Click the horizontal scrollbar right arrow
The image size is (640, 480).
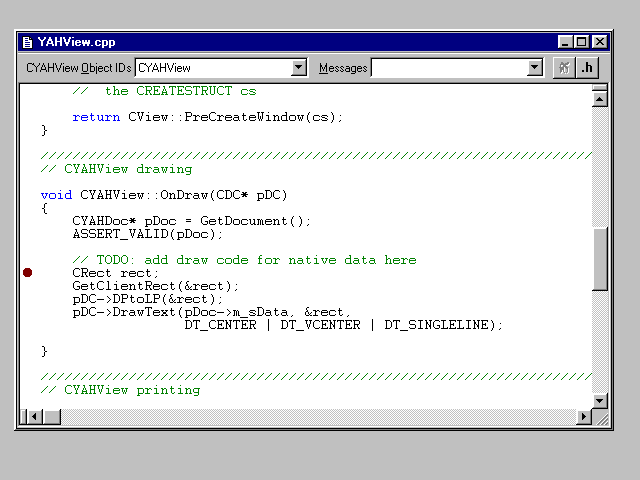pyautogui.click(x=584, y=417)
